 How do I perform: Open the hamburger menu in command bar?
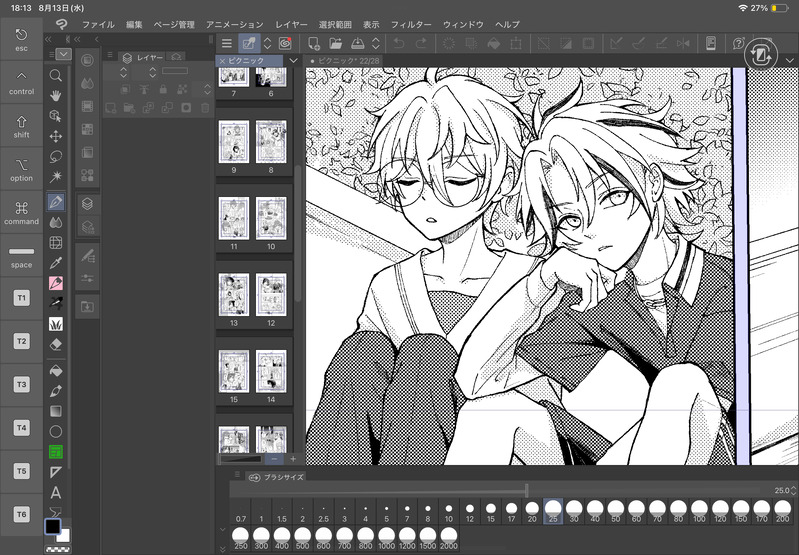coord(227,43)
